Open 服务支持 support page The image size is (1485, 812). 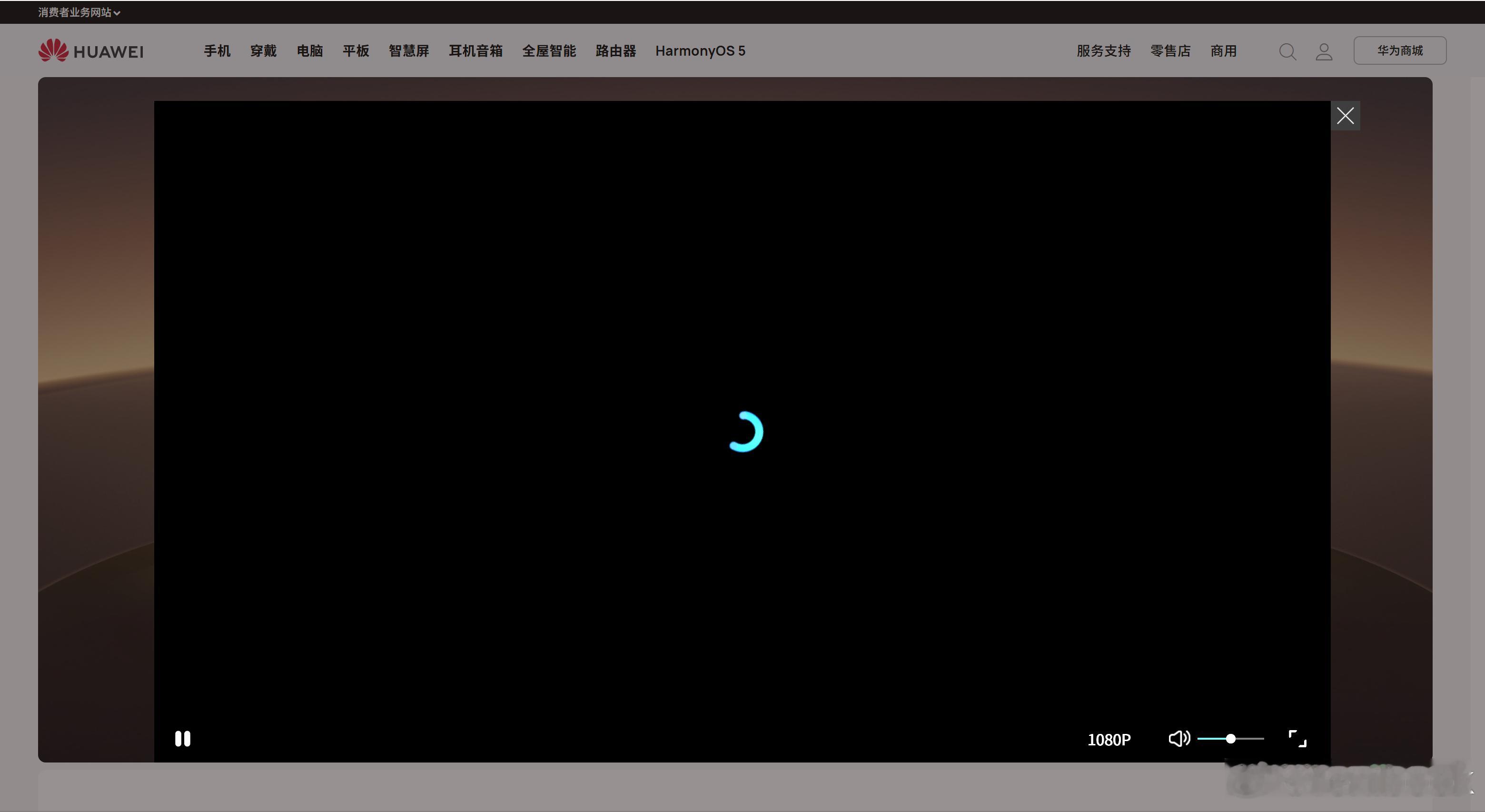pyautogui.click(x=1103, y=51)
